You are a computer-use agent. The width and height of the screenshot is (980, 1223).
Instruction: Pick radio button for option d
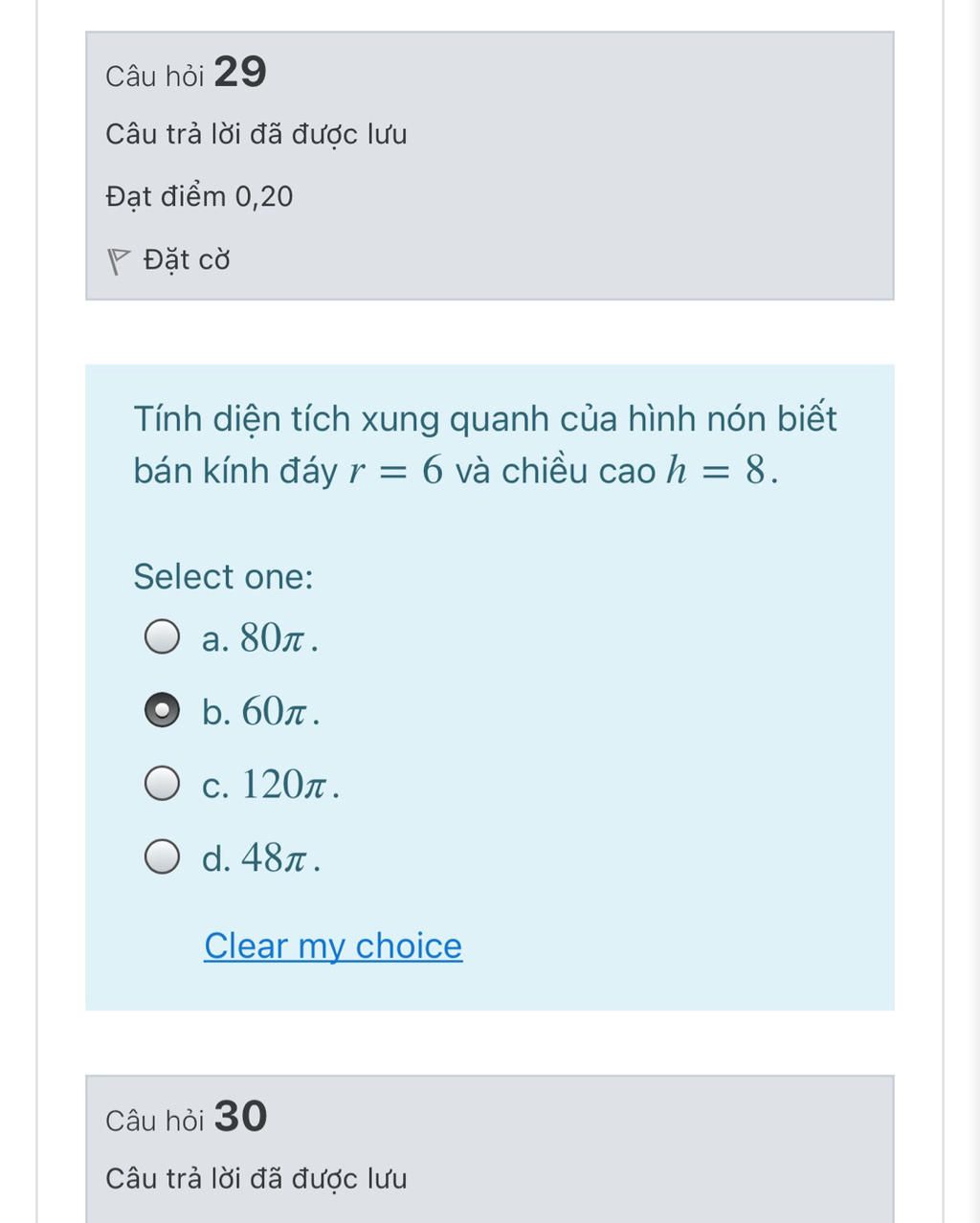click(x=162, y=856)
